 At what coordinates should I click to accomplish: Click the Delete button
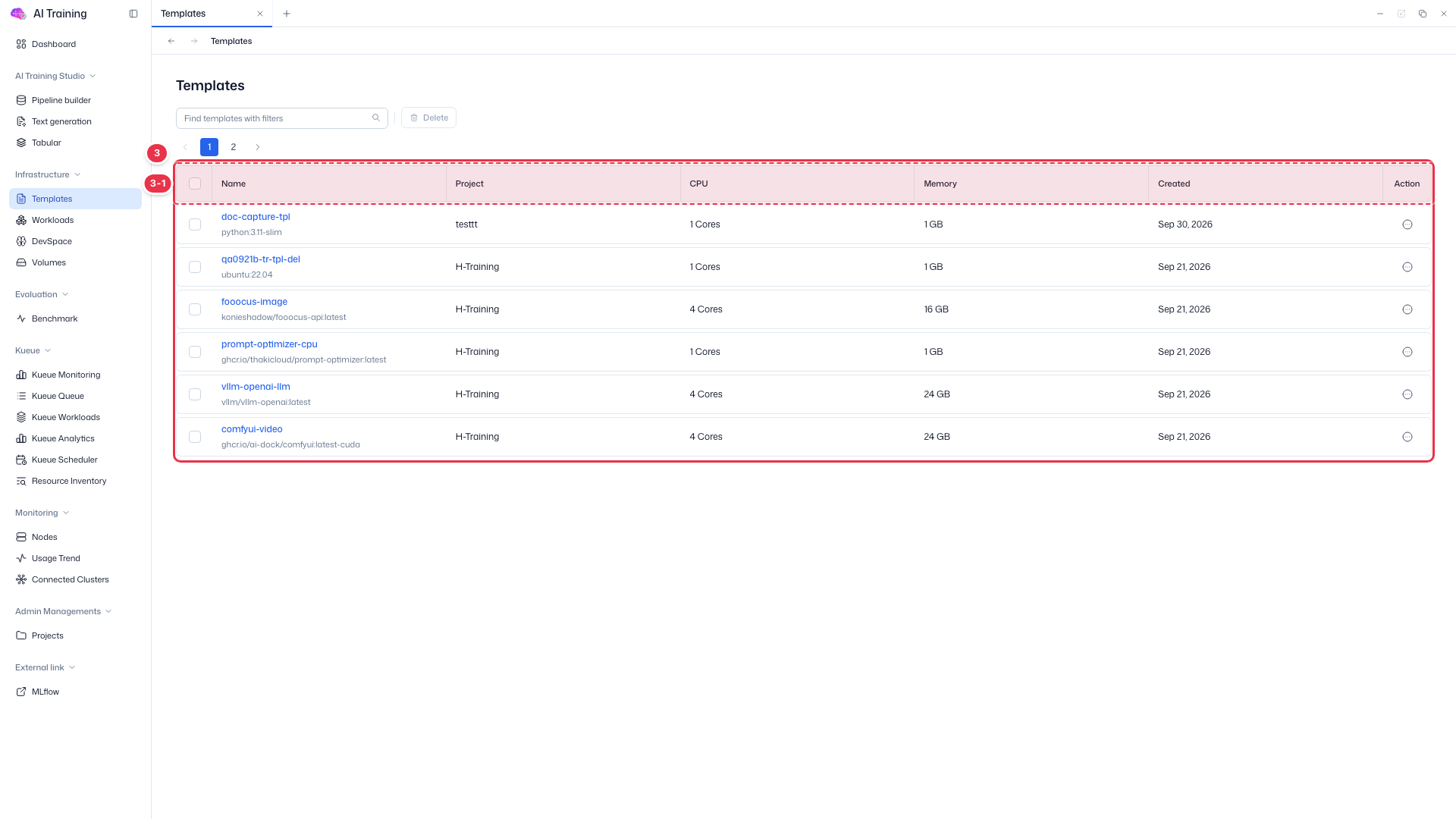point(428,118)
